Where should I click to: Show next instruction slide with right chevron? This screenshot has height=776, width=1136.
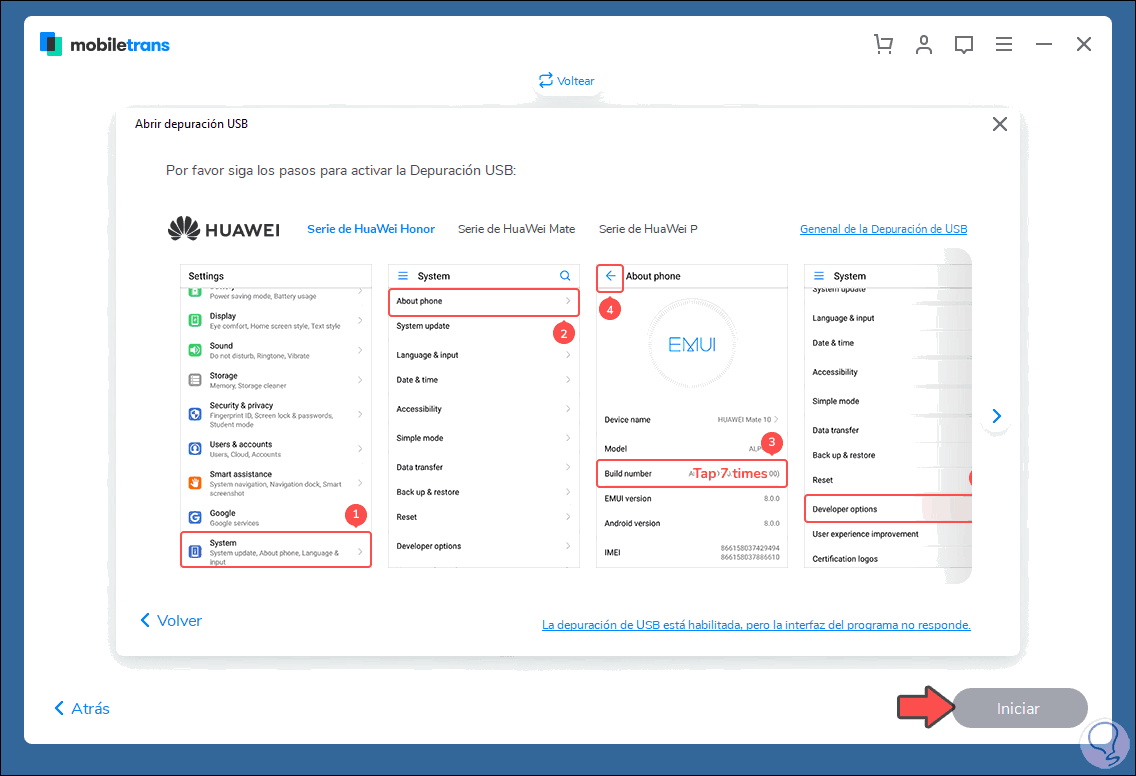point(997,416)
